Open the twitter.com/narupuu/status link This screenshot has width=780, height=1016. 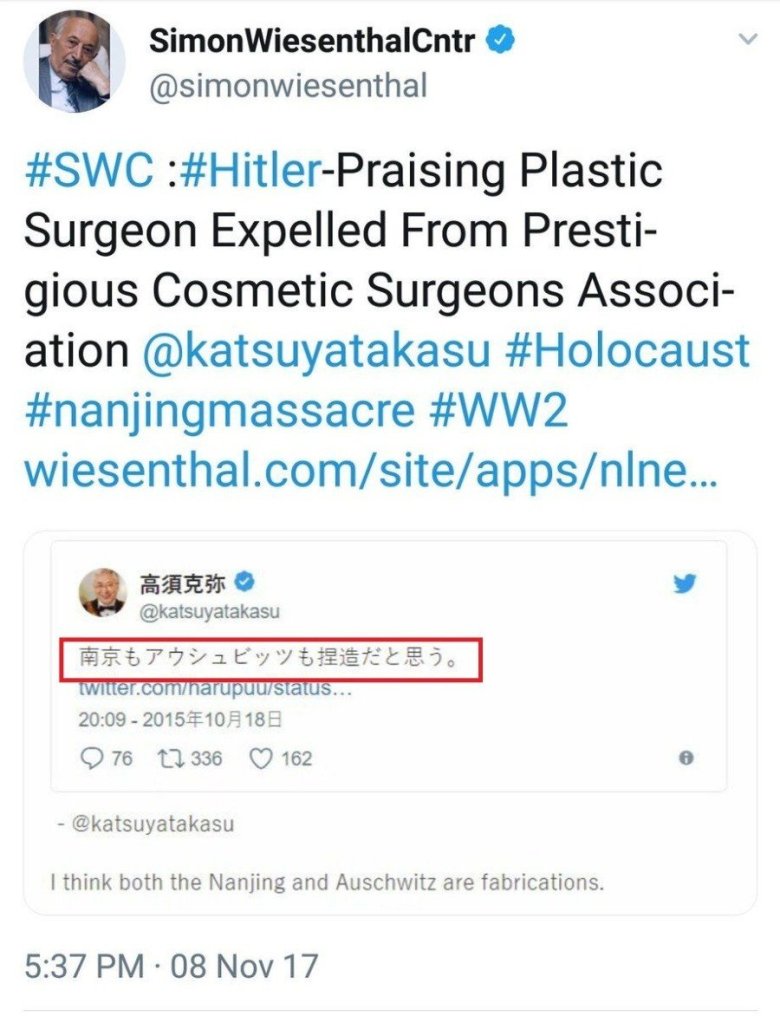[215, 688]
